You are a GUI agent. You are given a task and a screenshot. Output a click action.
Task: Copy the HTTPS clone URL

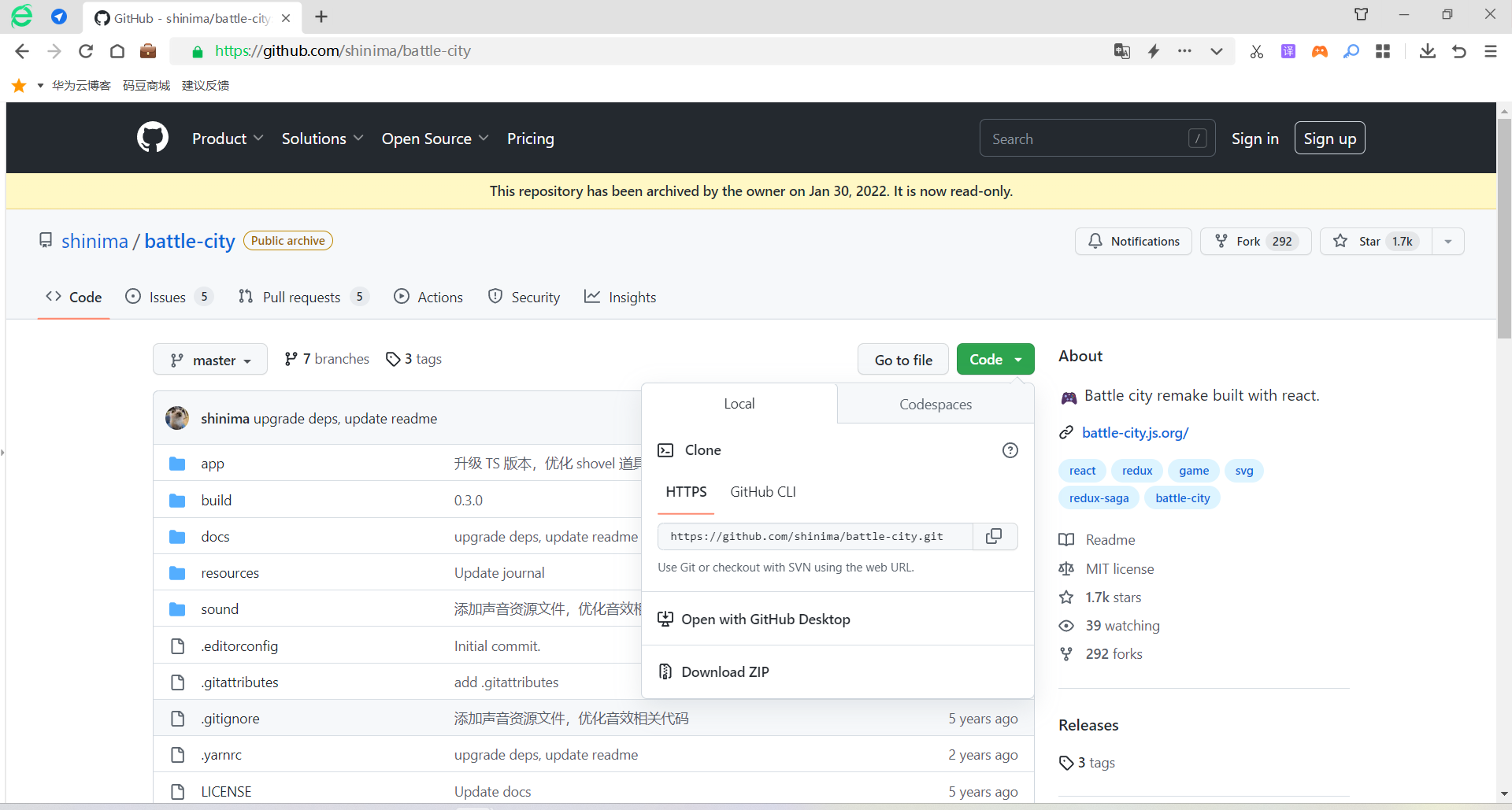click(x=995, y=536)
